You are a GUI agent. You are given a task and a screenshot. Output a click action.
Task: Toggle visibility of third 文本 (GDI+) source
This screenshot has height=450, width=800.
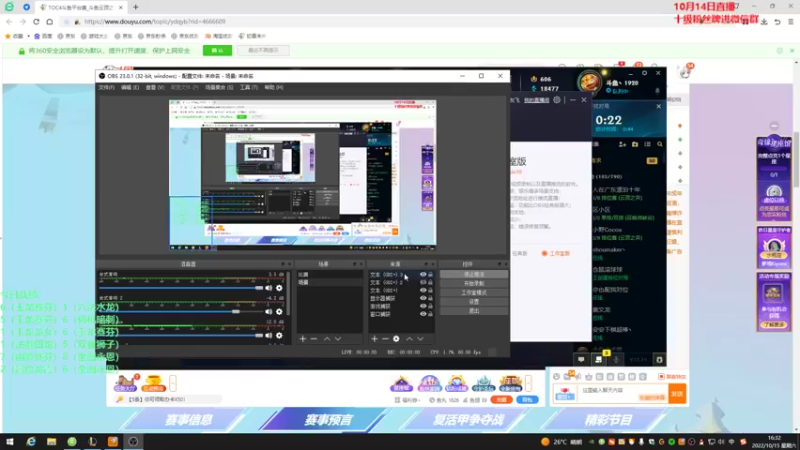(422, 290)
